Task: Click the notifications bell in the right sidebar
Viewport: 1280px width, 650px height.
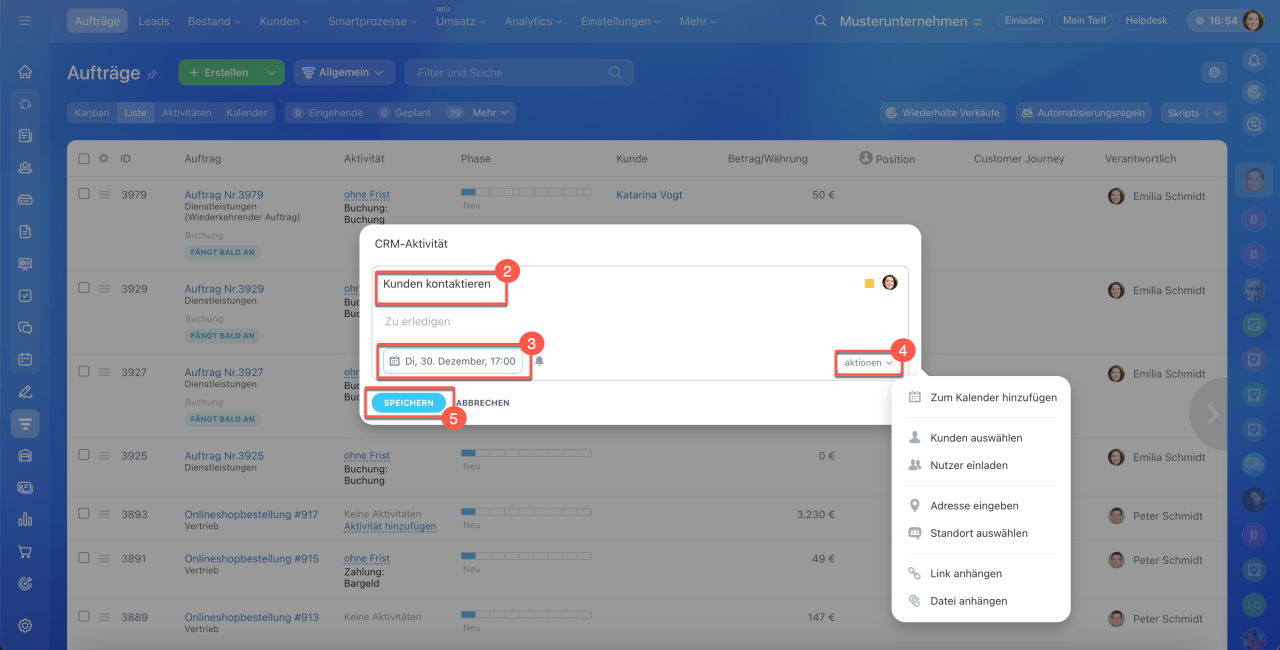Action: click(x=1253, y=60)
